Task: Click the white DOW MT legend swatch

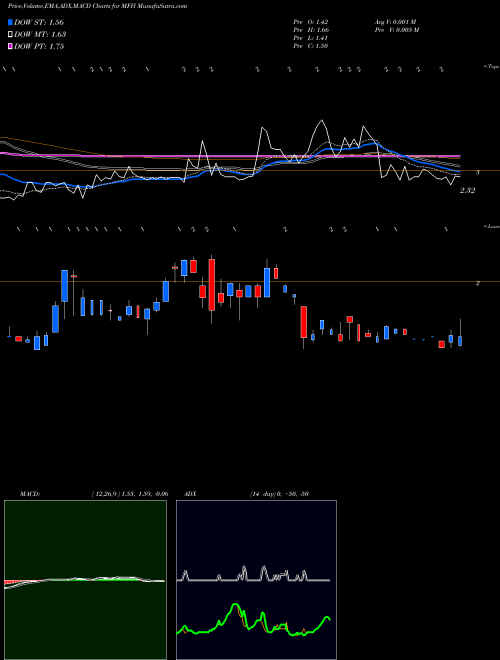Action: pyautogui.click(x=10, y=34)
